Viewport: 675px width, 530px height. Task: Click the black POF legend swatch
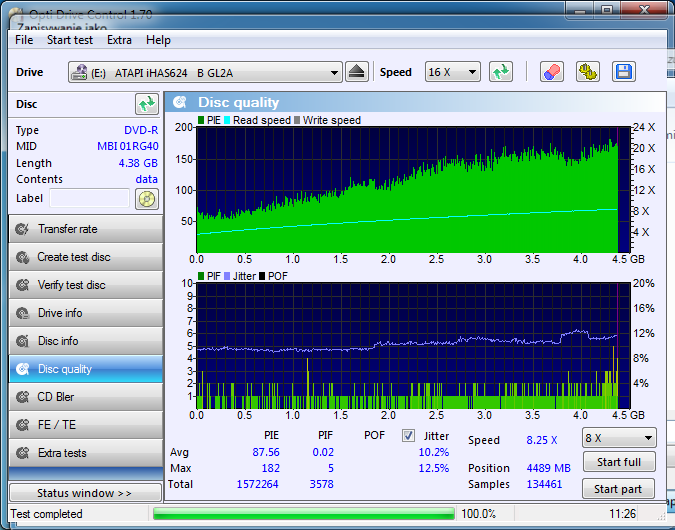coord(262,276)
